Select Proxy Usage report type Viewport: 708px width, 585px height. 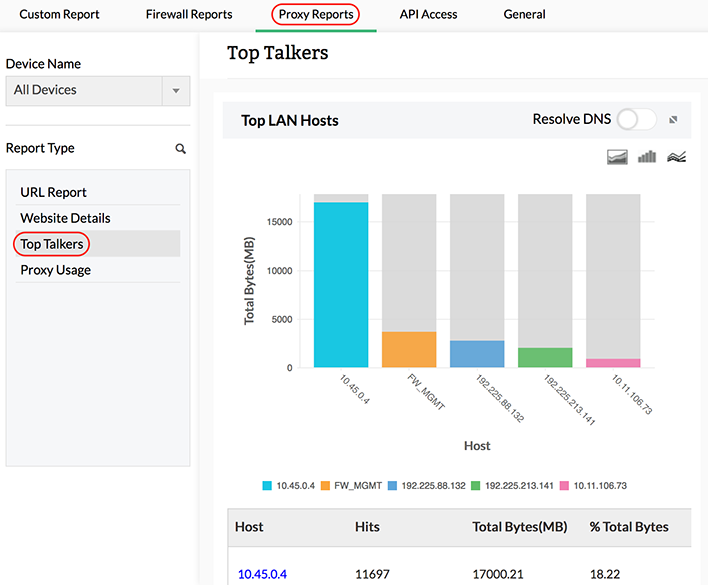pyautogui.click(x=56, y=270)
